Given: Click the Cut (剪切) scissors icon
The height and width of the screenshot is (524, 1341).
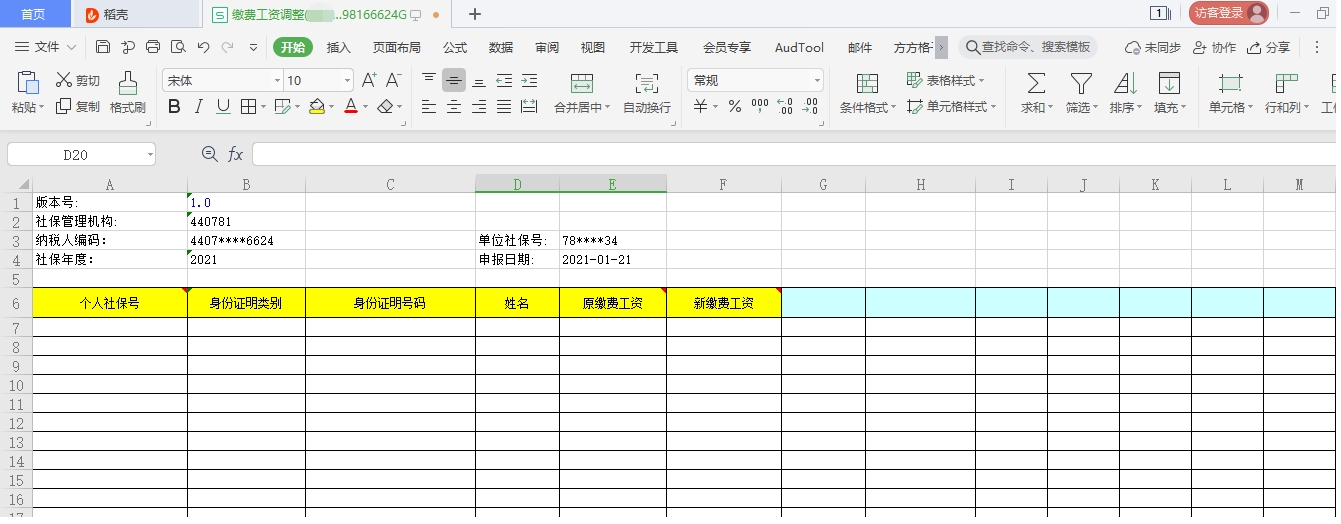Looking at the screenshot, I should click(64, 80).
